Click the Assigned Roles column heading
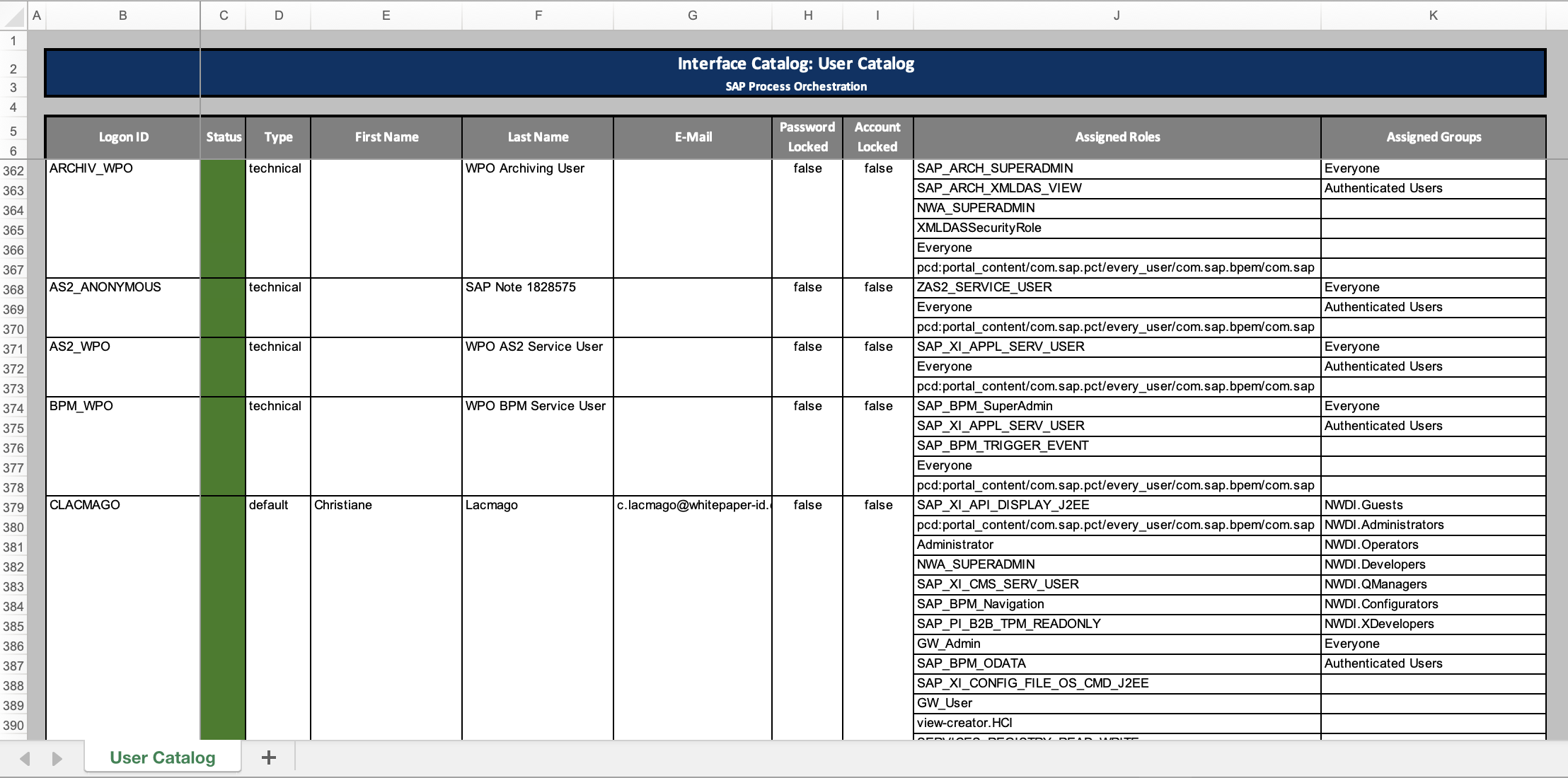 1117,137
